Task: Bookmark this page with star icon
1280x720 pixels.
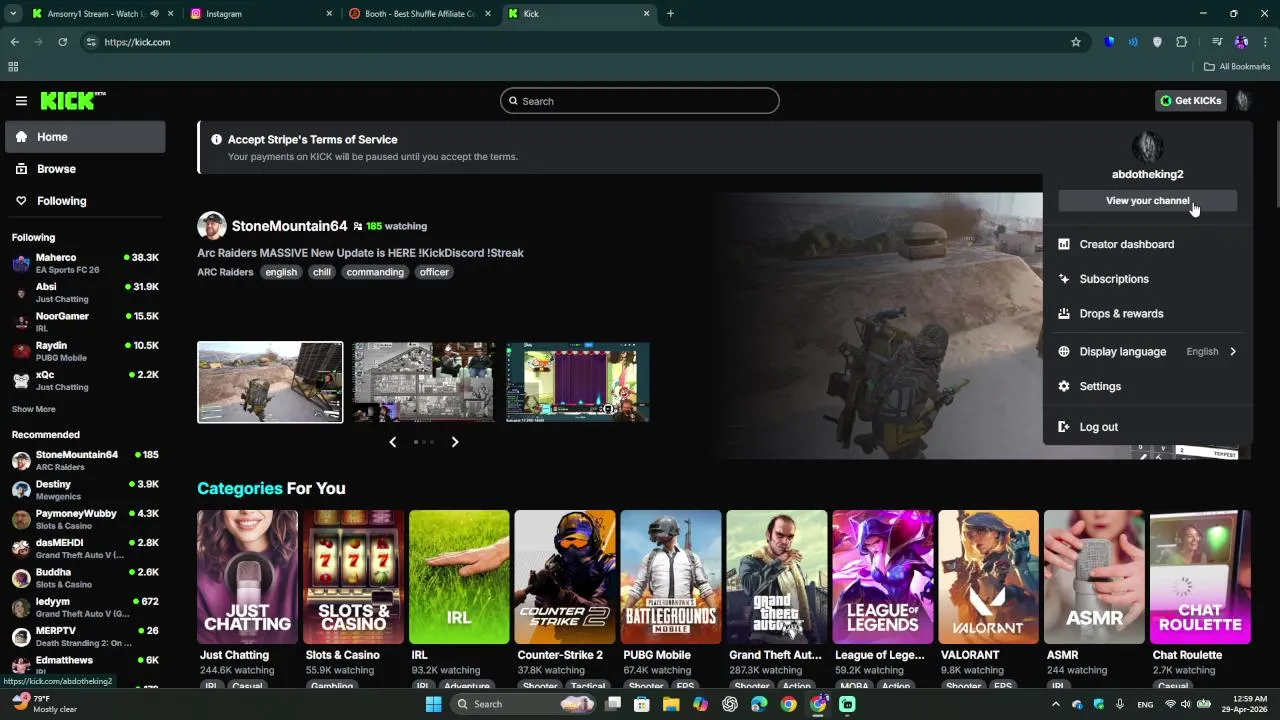Action: pos(1076,42)
